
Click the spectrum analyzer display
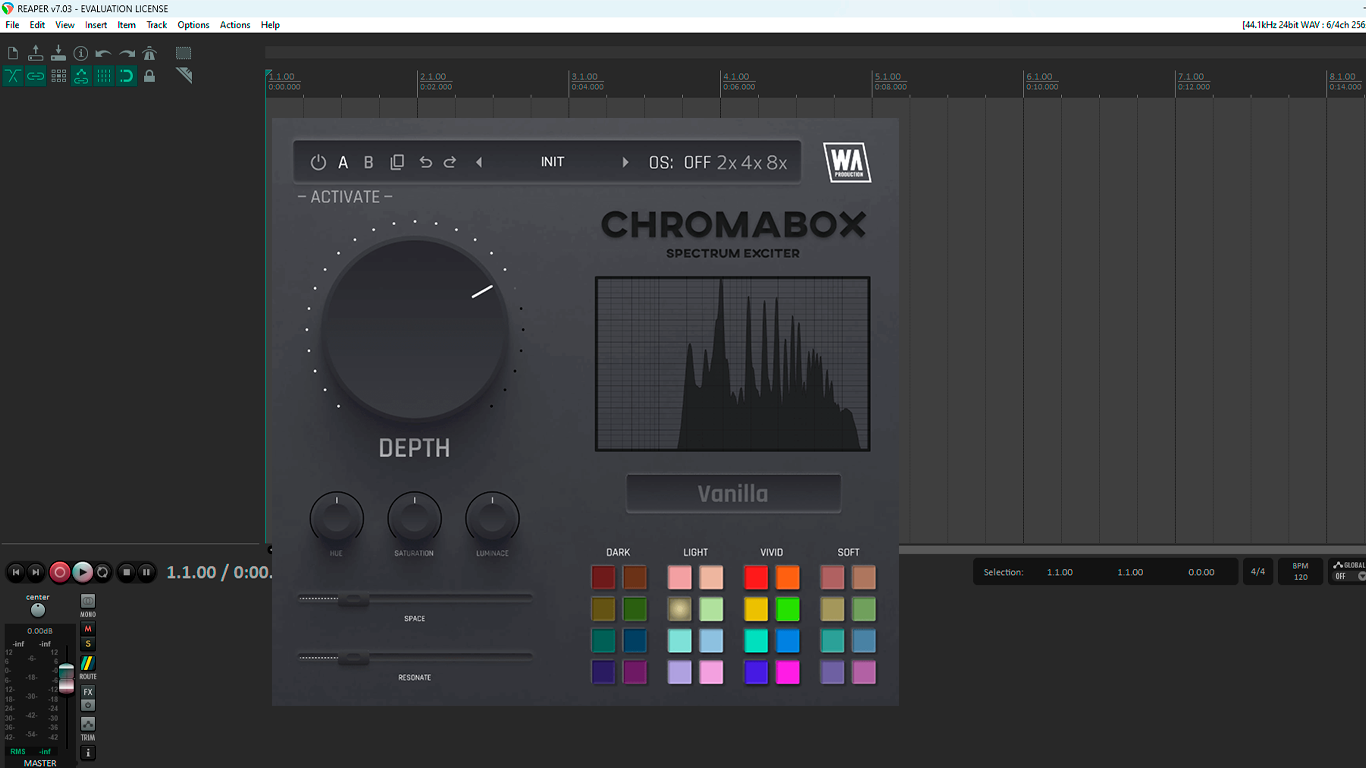click(x=733, y=364)
